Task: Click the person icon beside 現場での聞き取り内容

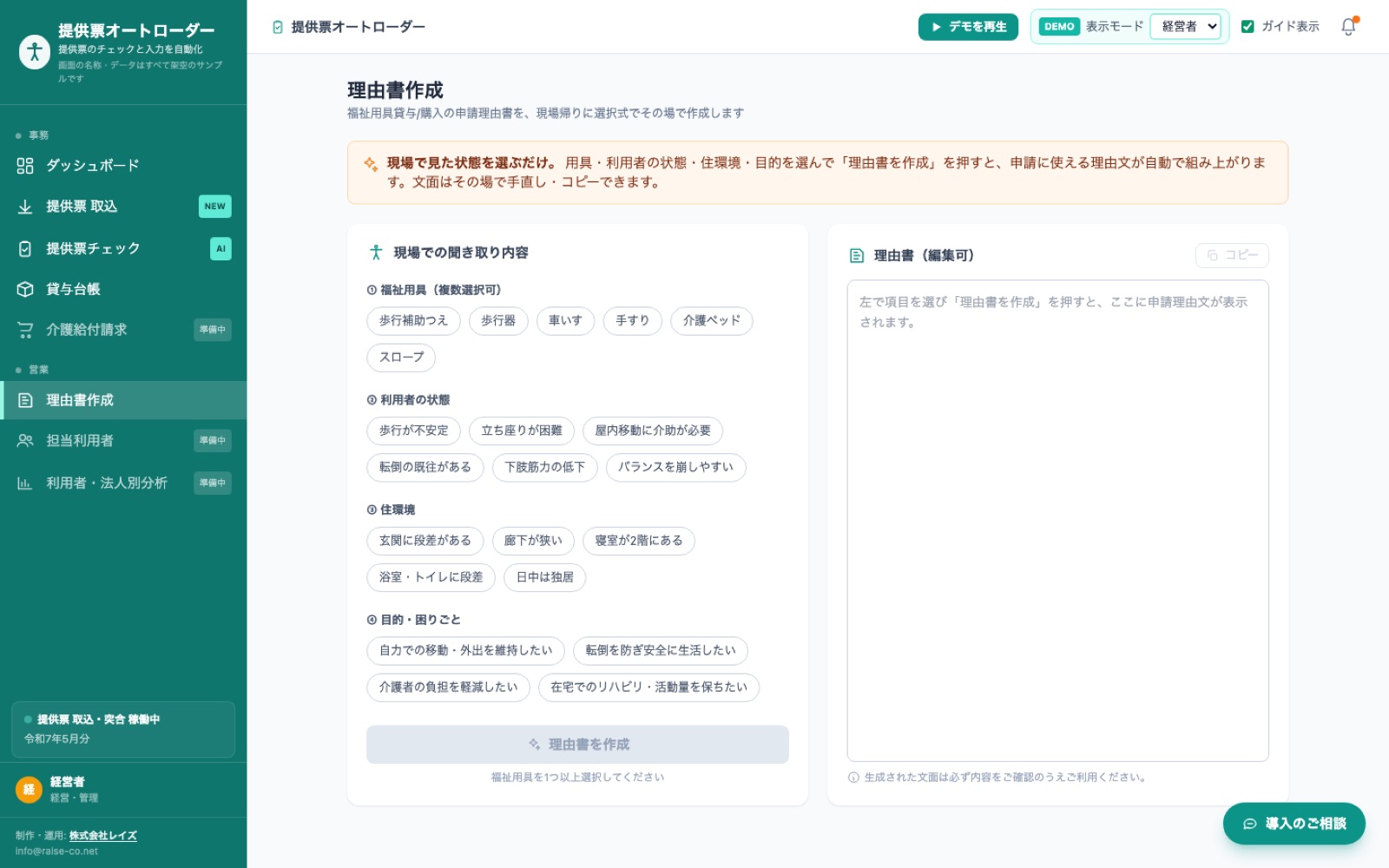Action: (x=376, y=253)
